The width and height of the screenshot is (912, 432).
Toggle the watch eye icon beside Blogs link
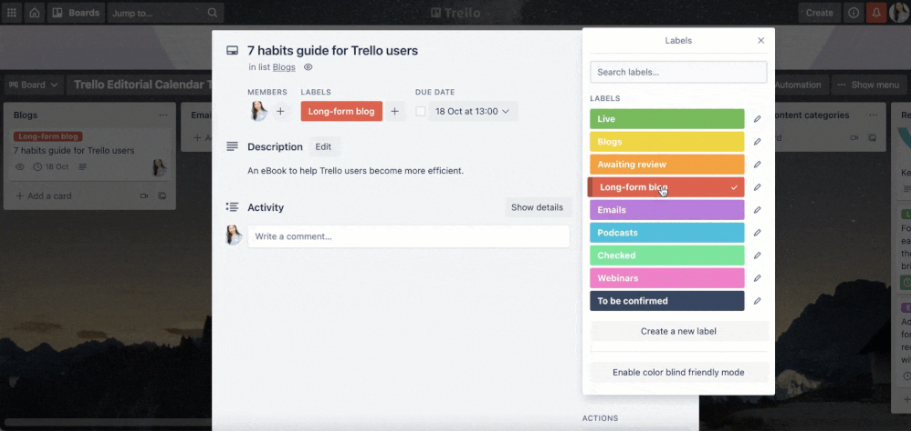click(x=308, y=67)
